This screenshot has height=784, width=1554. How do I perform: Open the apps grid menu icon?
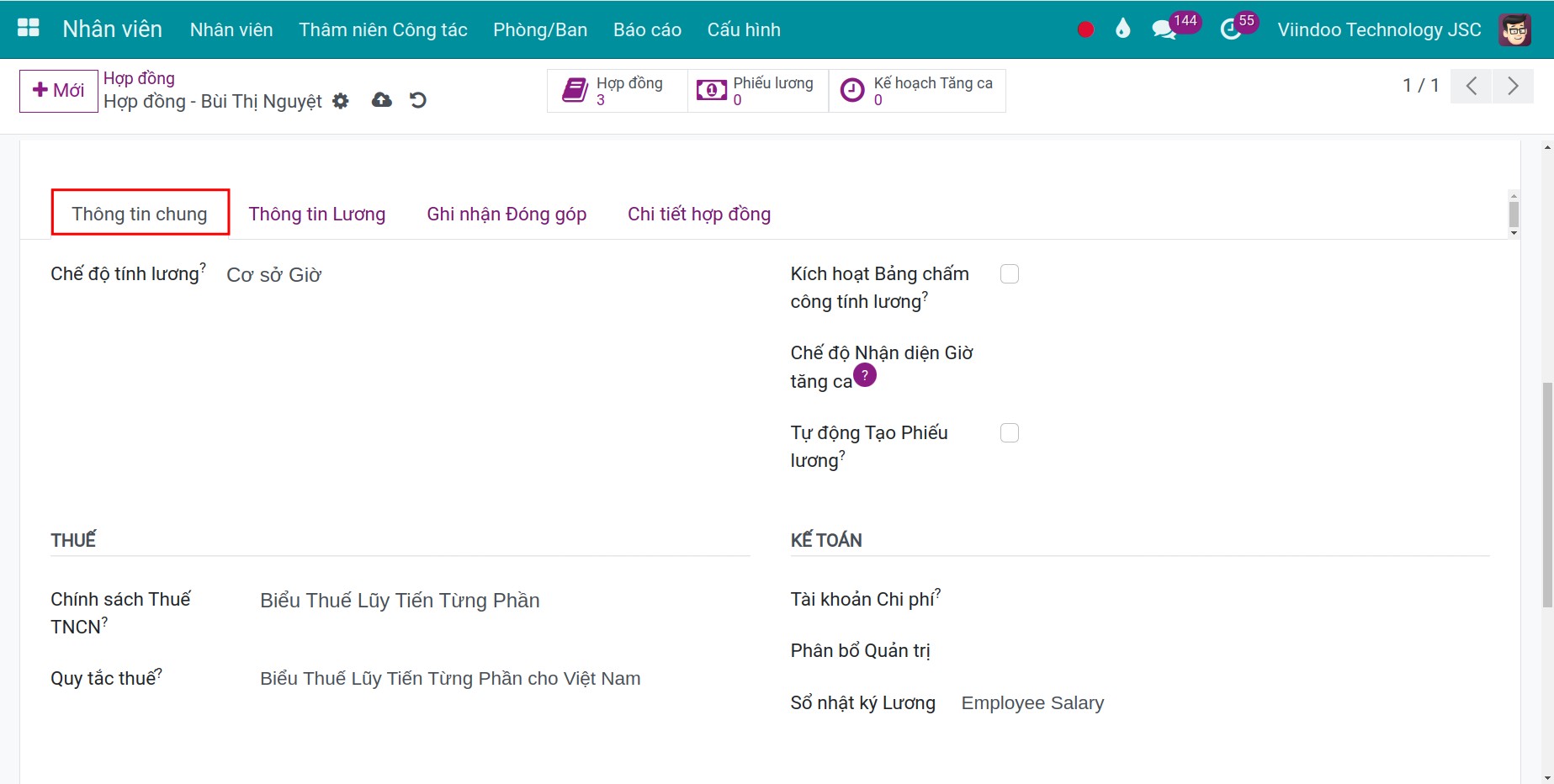tap(29, 29)
